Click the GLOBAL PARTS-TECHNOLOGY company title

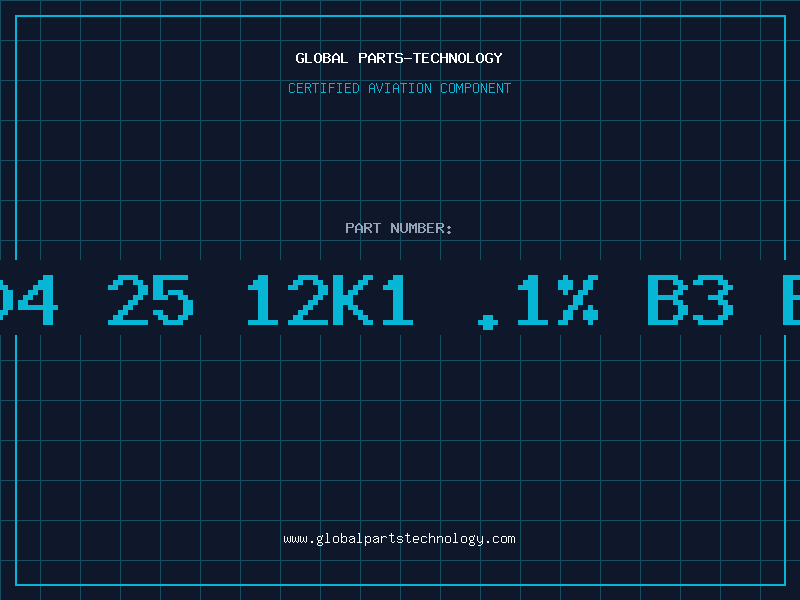pyautogui.click(x=399, y=58)
